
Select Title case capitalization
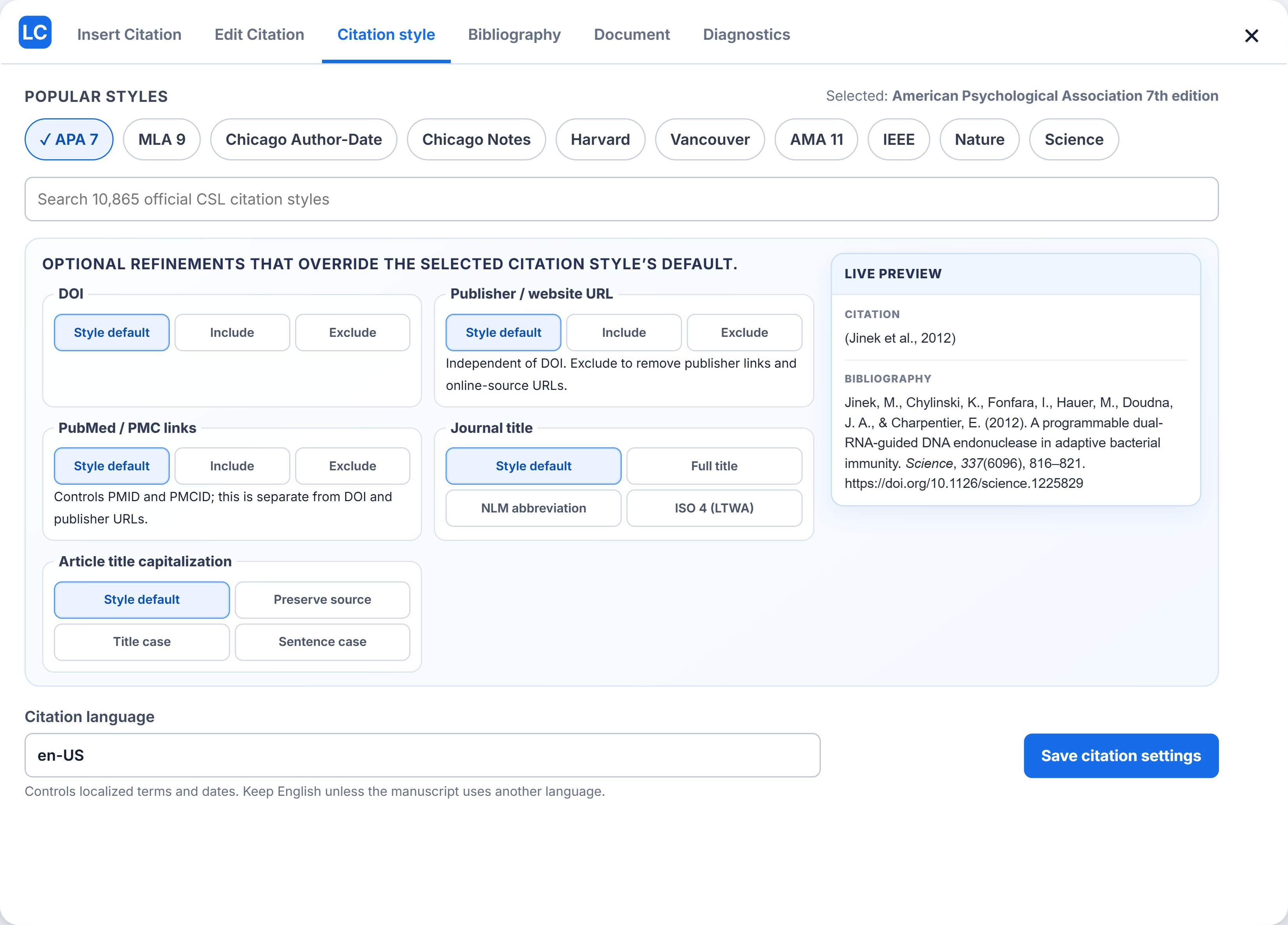click(142, 642)
